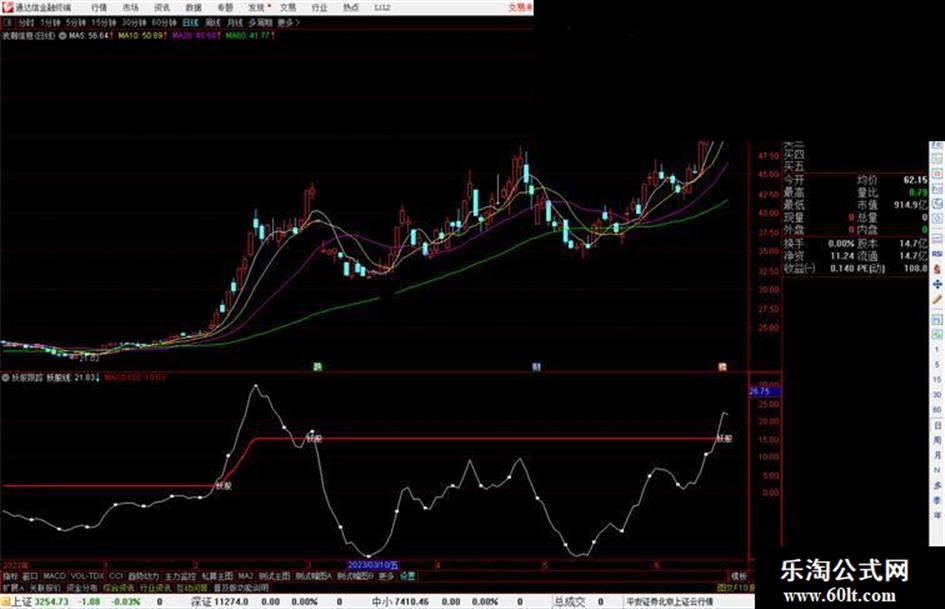Viewport: 945px width, 609px height.
Task: Open the 热点 menu
Action: point(351,8)
